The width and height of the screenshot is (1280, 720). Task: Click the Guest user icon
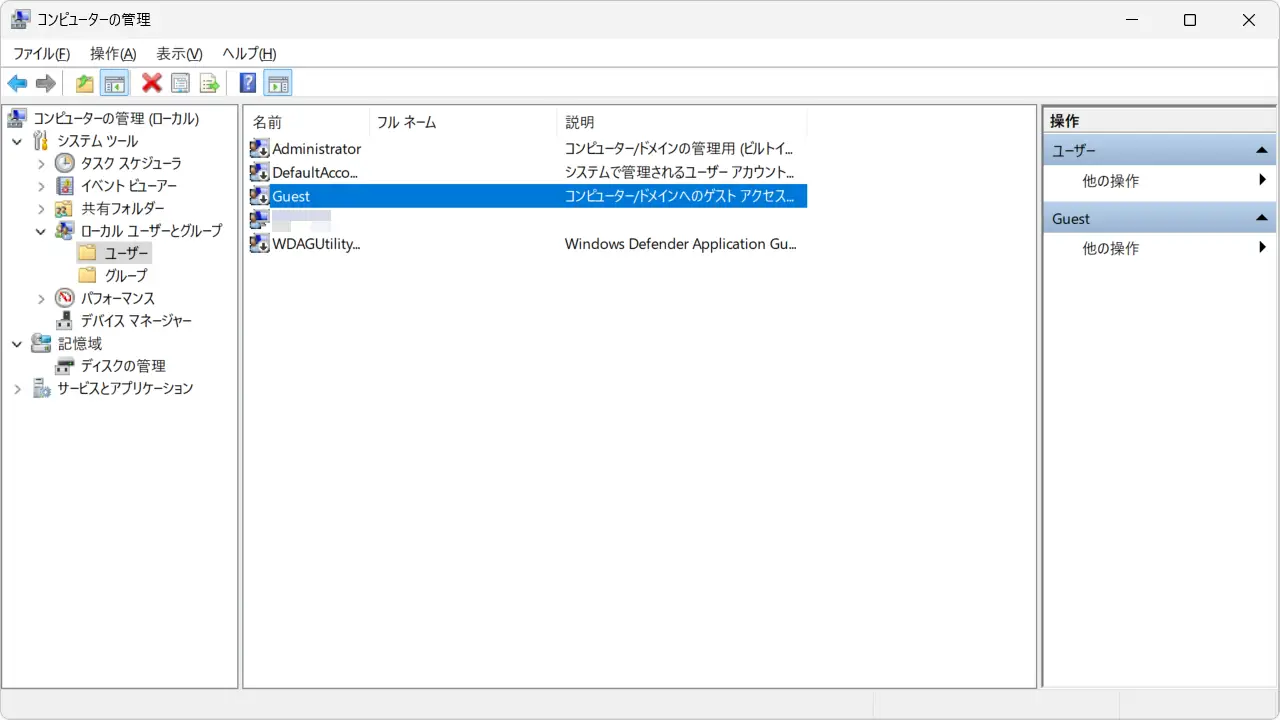point(259,196)
